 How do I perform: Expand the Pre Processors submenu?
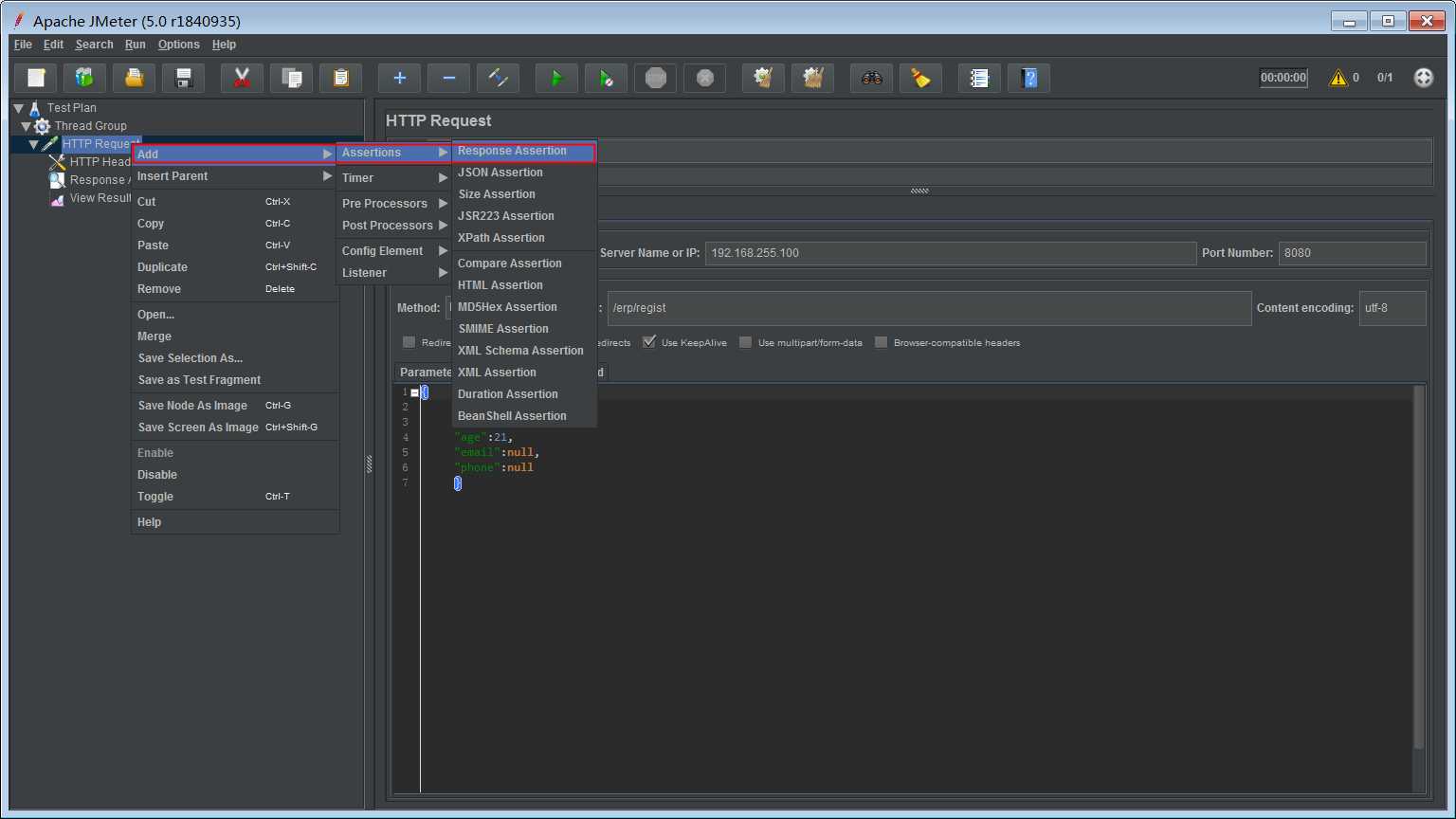click(x=394, y=204)
